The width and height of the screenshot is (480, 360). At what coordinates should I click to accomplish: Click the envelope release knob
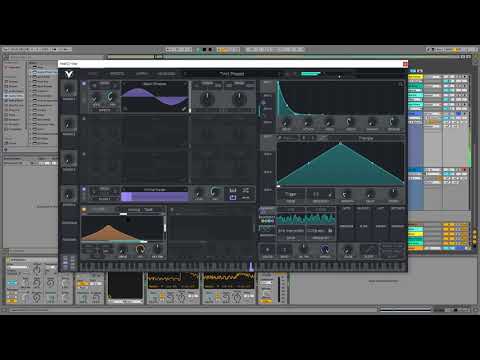tap(393, 122)
